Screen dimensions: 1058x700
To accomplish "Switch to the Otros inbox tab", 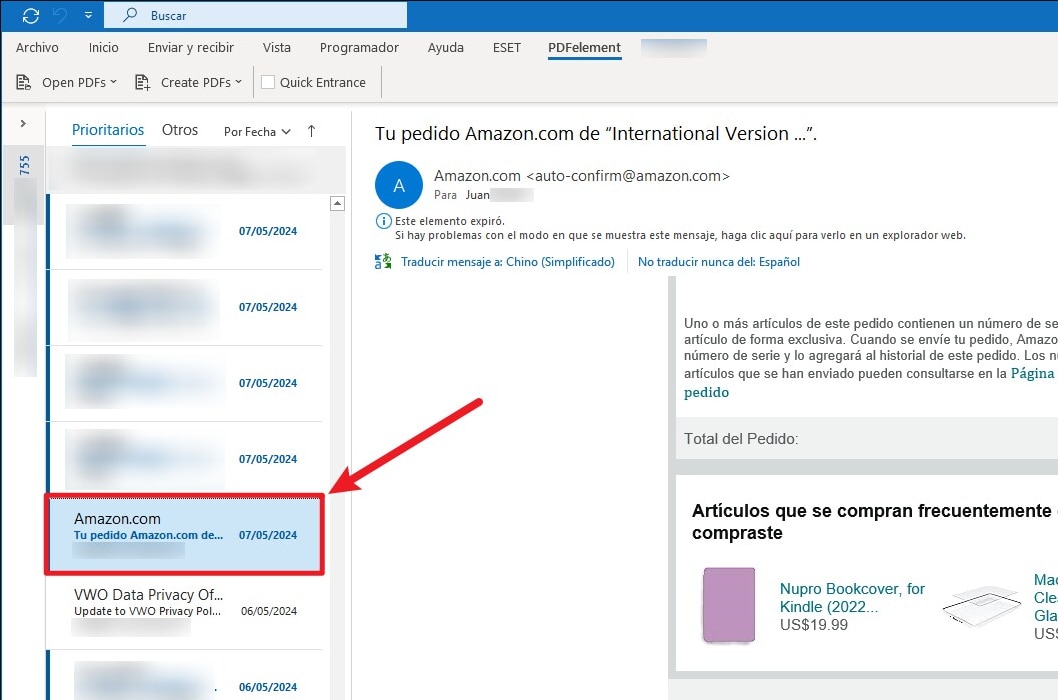I will (180, 130).
